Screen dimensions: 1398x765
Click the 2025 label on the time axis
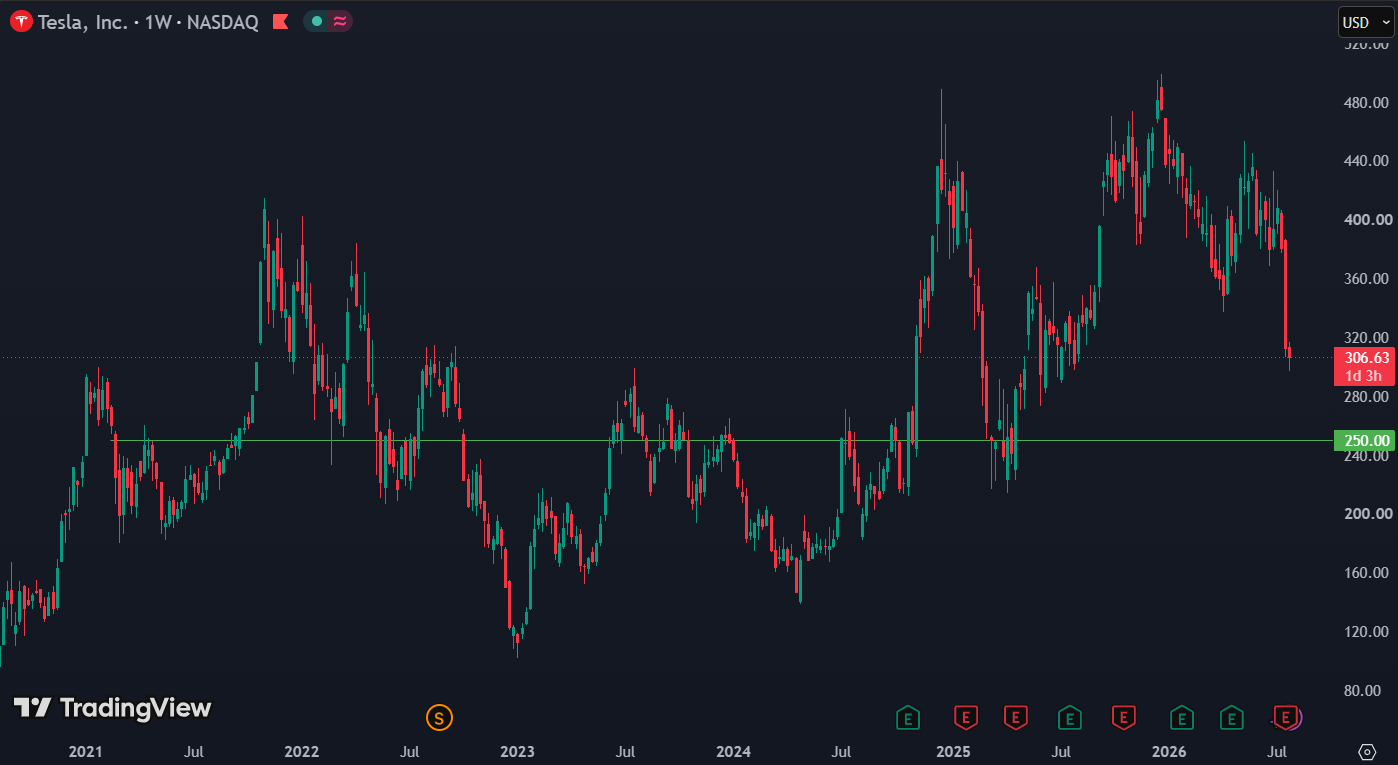click(x=953, y=752)
